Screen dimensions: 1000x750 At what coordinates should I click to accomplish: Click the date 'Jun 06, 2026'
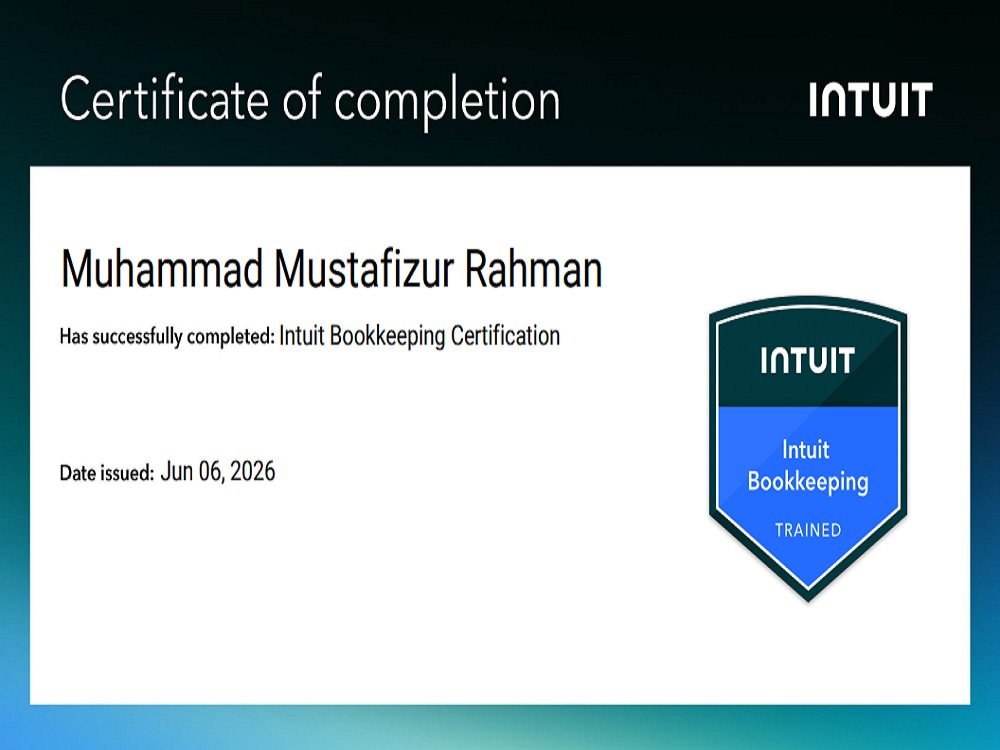(x=217, y=471)
